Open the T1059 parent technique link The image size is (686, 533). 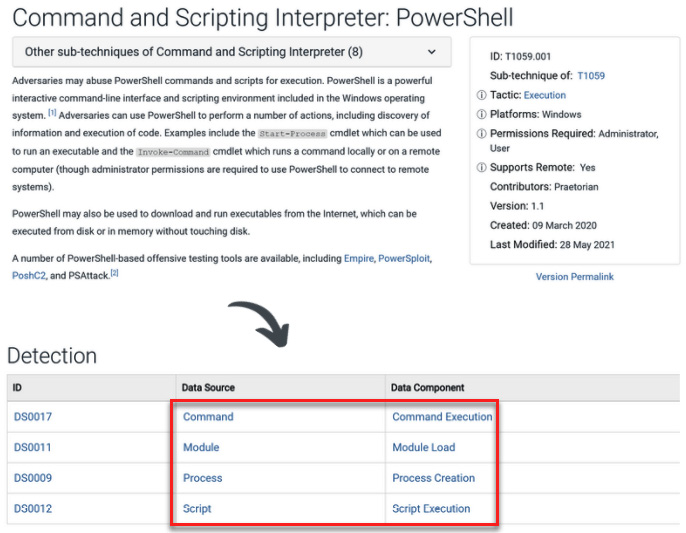pyautogui.click(x=591, y=76)
